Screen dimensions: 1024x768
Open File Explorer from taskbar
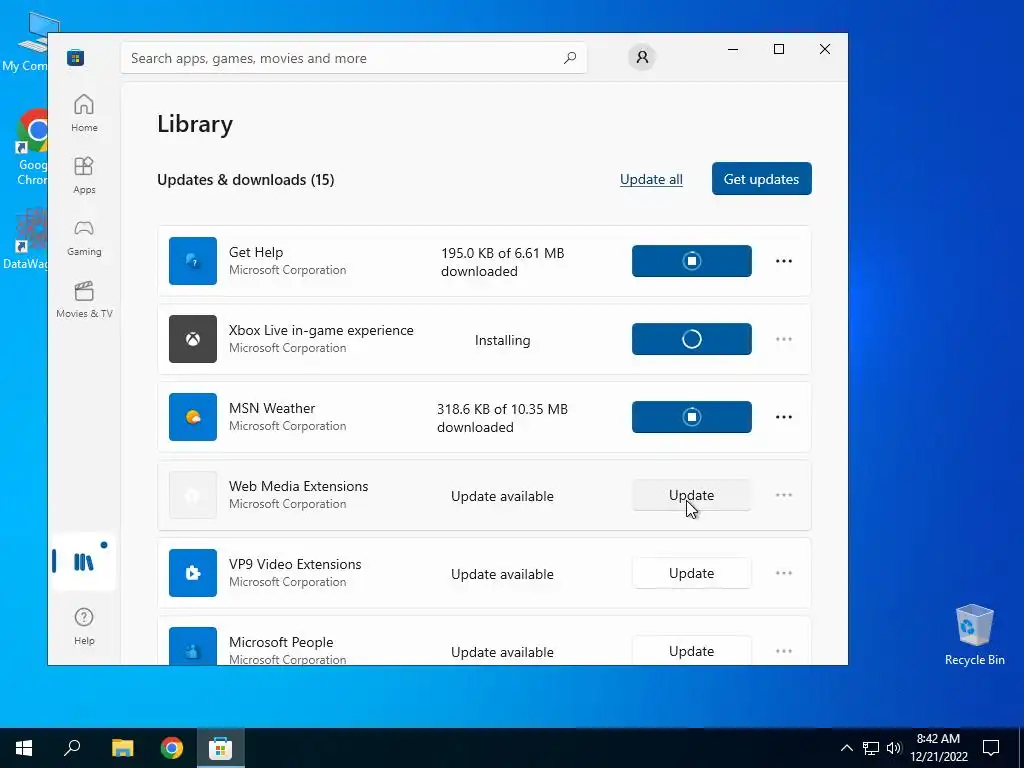pyautogui.click(x=122, y=748)
